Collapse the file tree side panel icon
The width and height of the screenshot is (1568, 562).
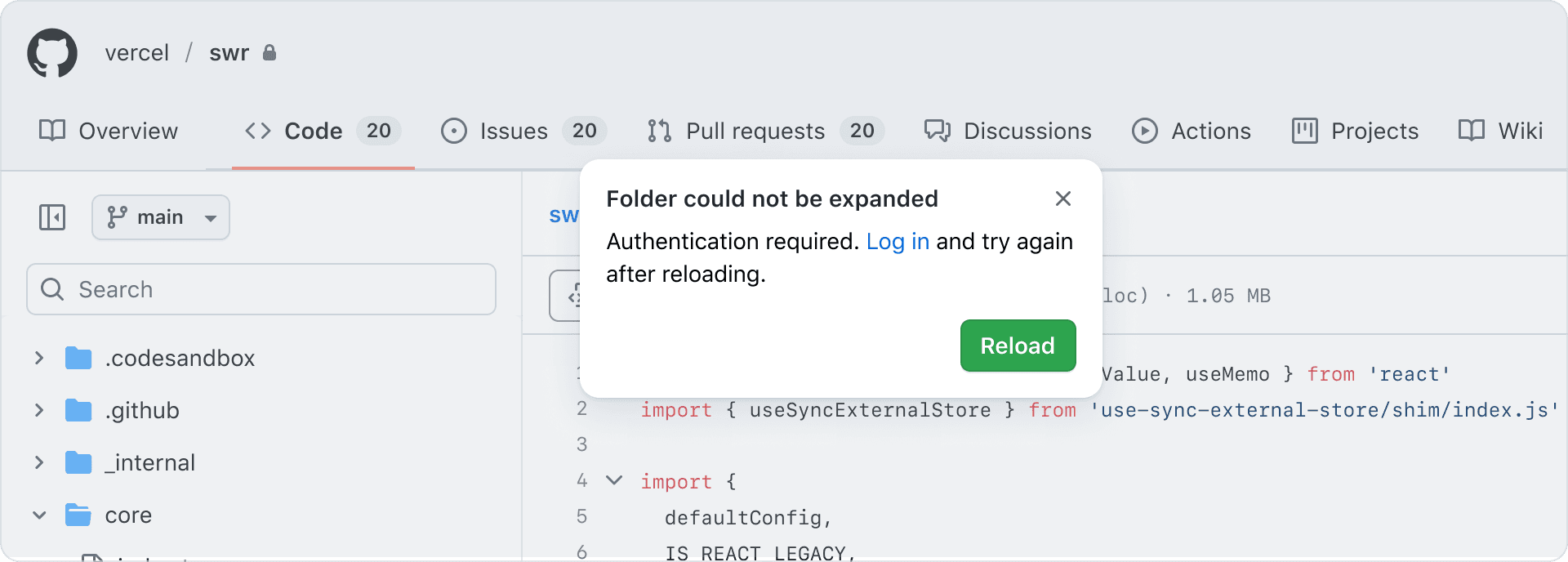coord(52,217)
